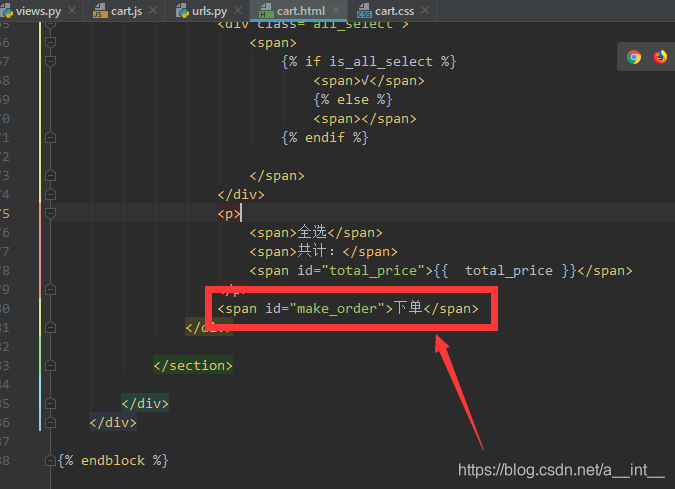Click the urls.py Python file icon
675x489 pixels.
click(182, 11)
